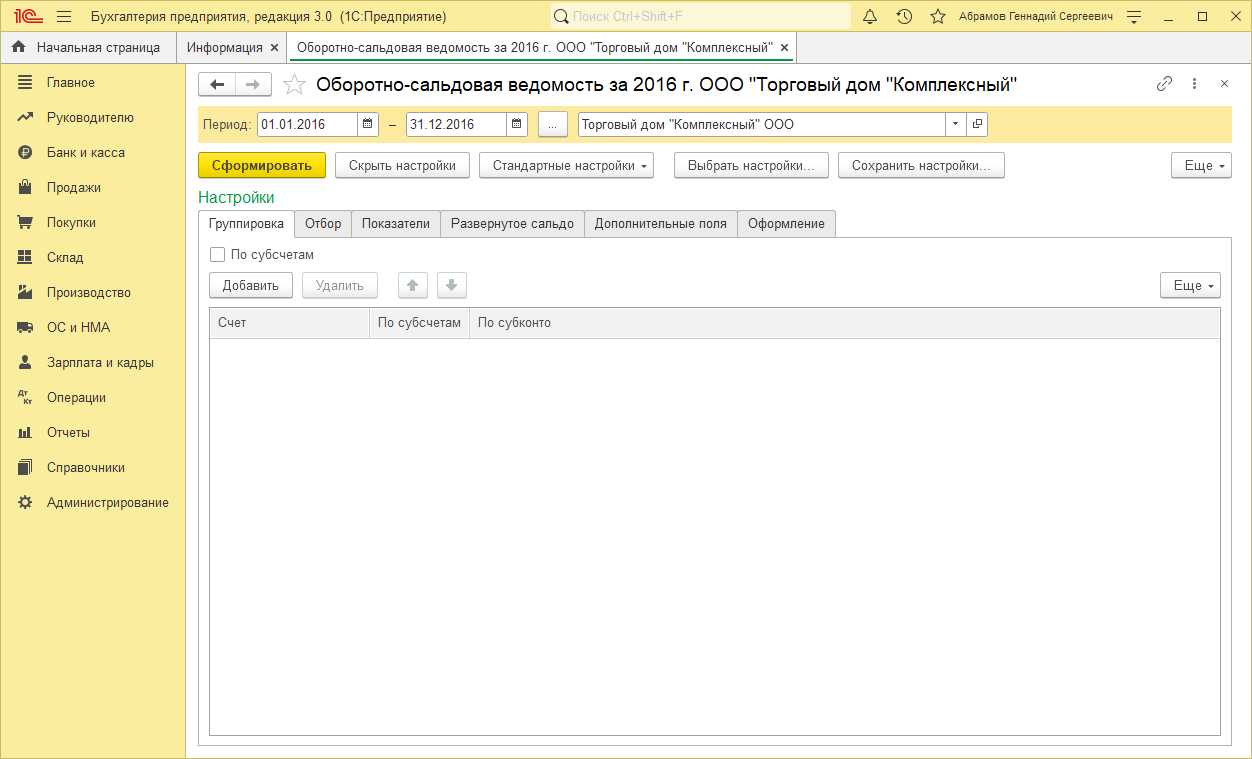Click the Сформировать button
This screenshot has height=759, width=1252.
pyautogui.click(x=262, y=166)
